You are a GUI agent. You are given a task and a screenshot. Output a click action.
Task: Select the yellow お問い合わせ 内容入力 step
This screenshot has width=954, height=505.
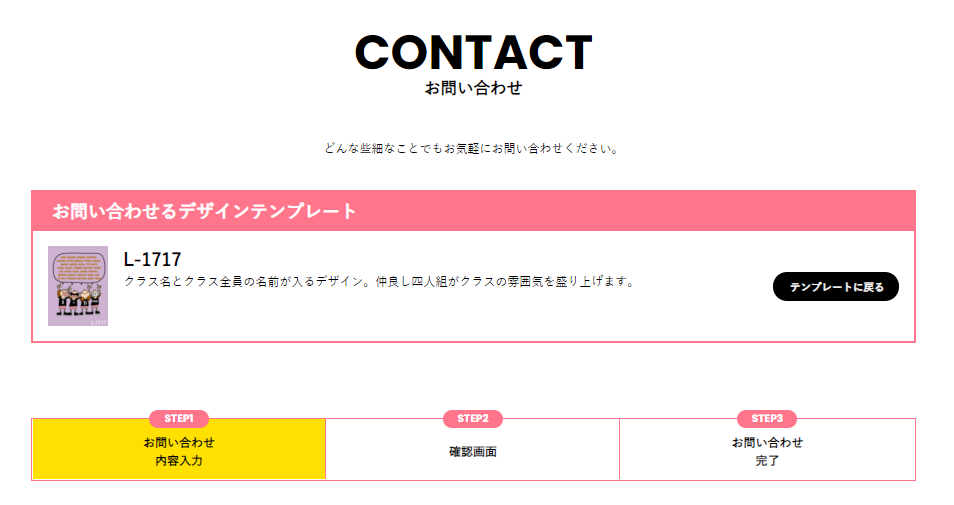coord(179,452)
